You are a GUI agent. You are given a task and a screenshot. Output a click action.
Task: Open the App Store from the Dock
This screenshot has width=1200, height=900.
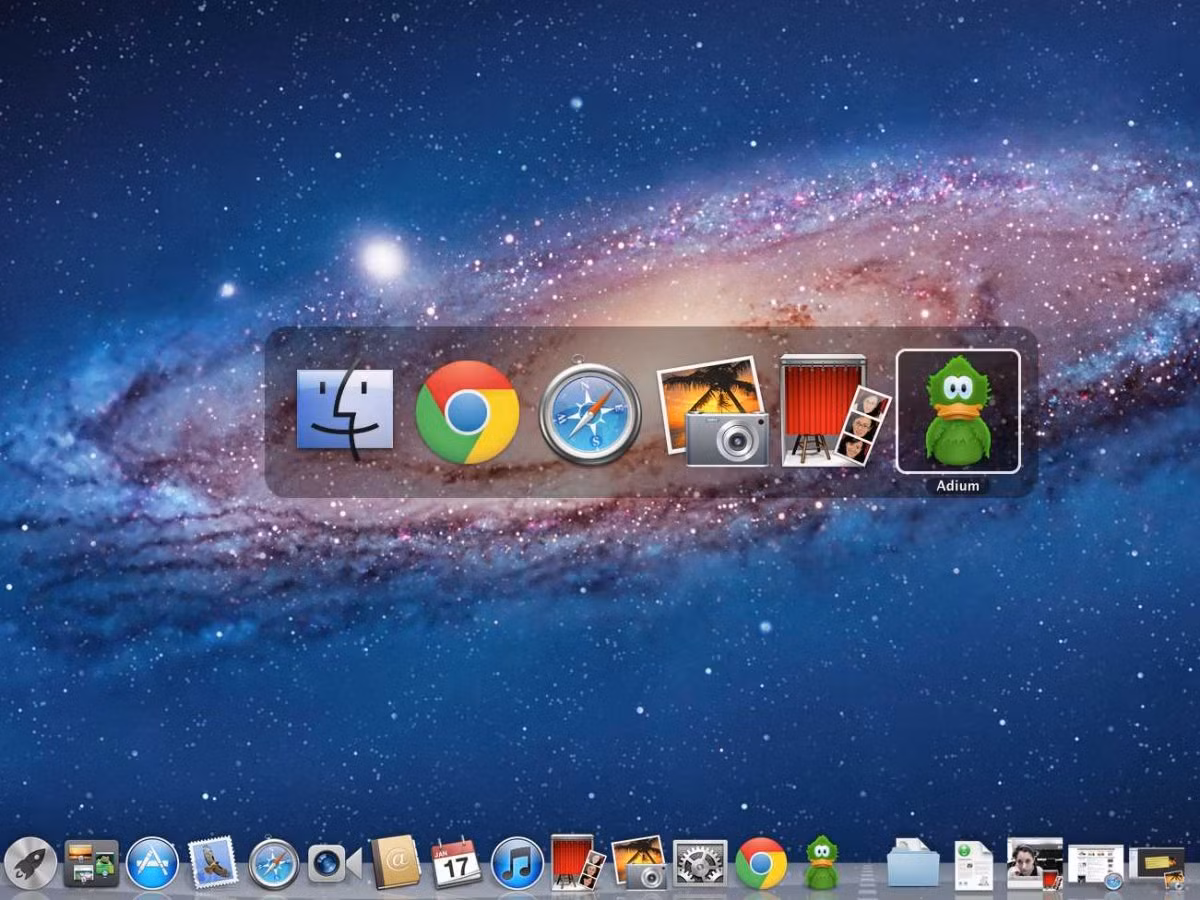(x=152, y=863)
